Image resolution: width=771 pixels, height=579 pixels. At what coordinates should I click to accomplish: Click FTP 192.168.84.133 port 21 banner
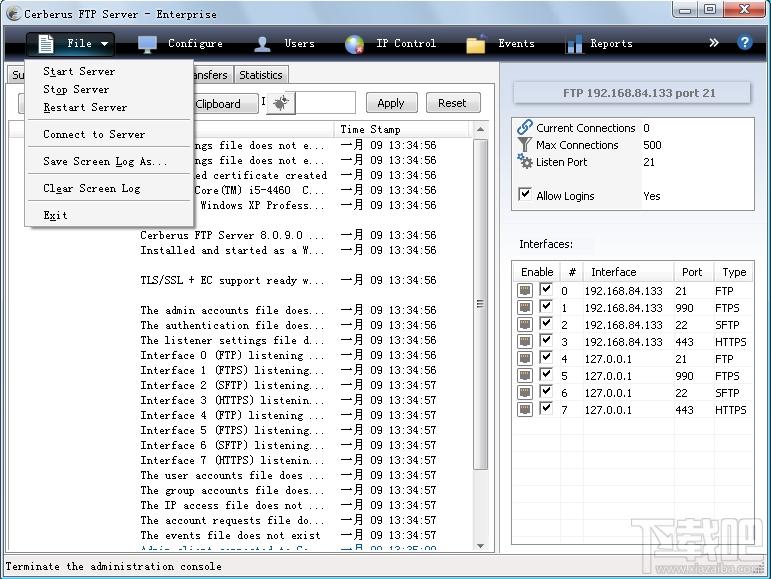pos(632,93)
